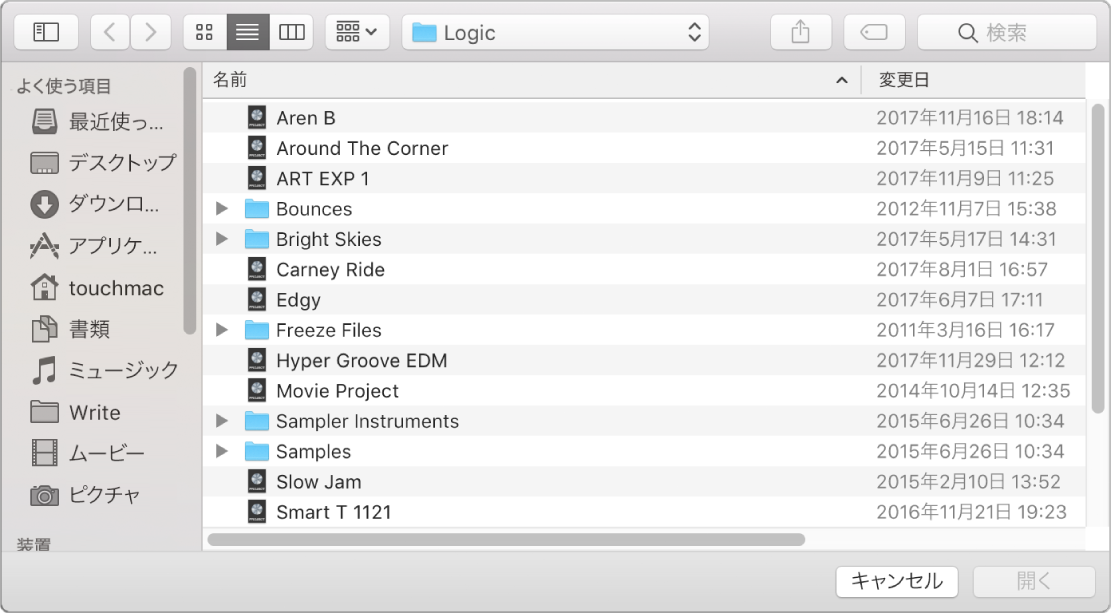
Task: Click date 2017年11月29日 12:12
Action: click(971, 360)
